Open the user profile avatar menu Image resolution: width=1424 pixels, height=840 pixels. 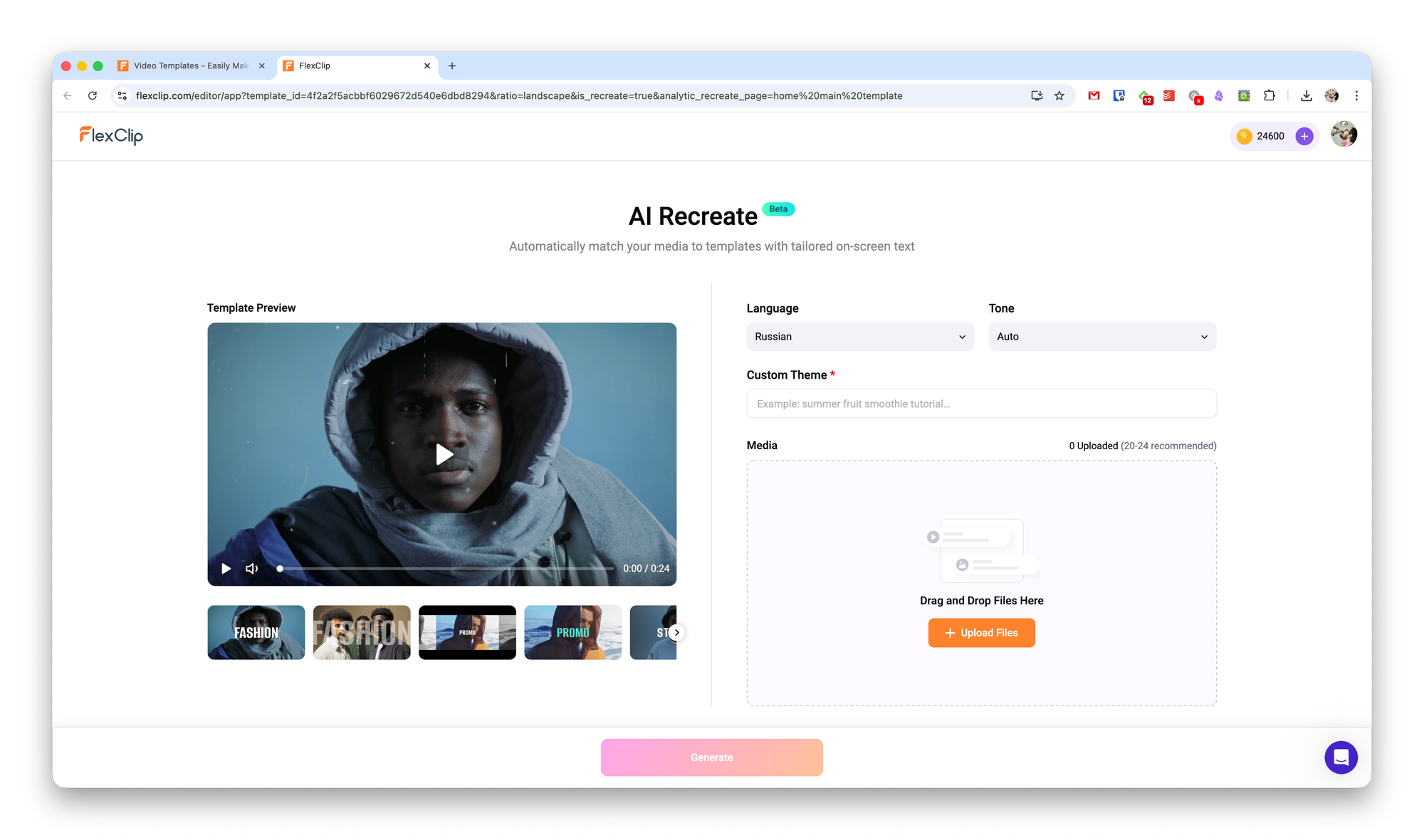1344,135
